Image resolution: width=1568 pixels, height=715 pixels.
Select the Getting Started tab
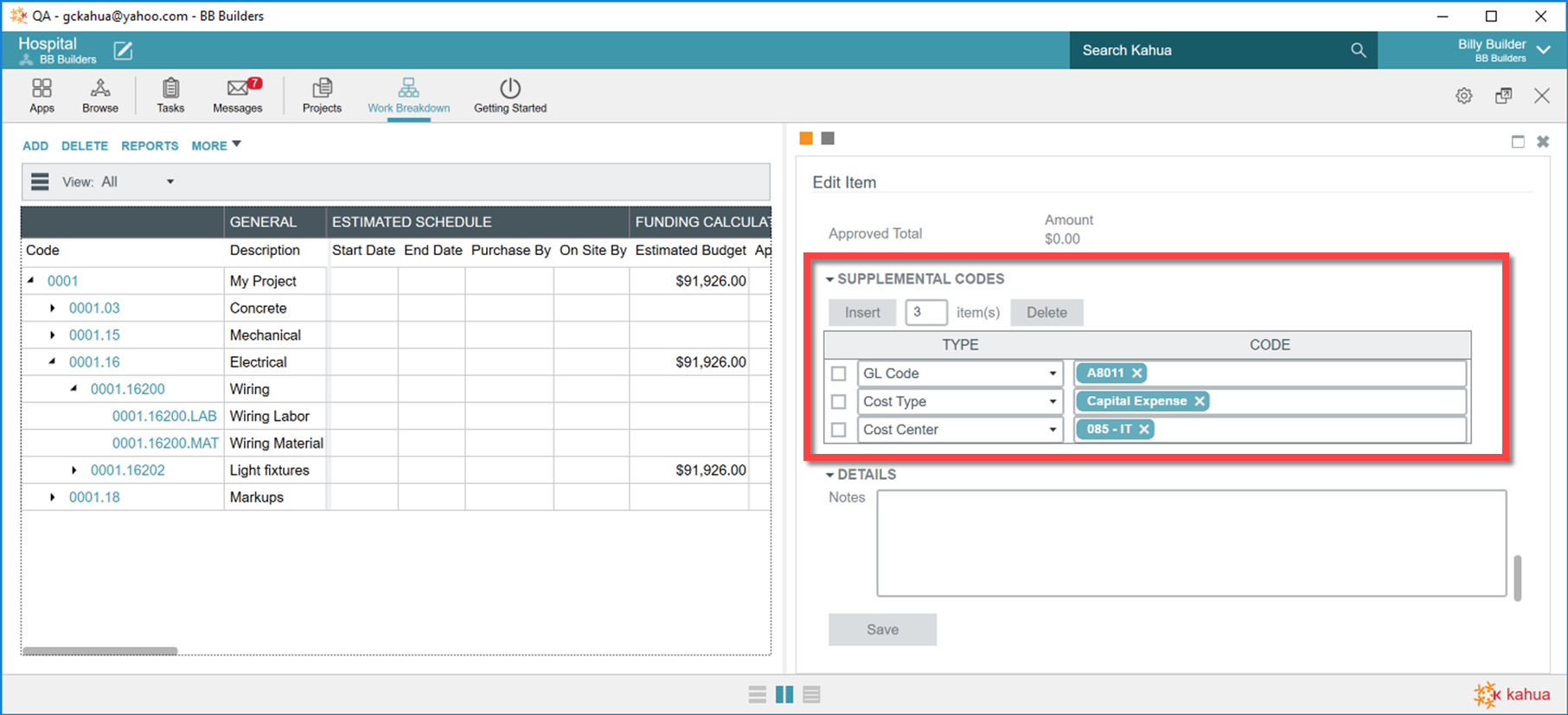[x=510, y=95]
